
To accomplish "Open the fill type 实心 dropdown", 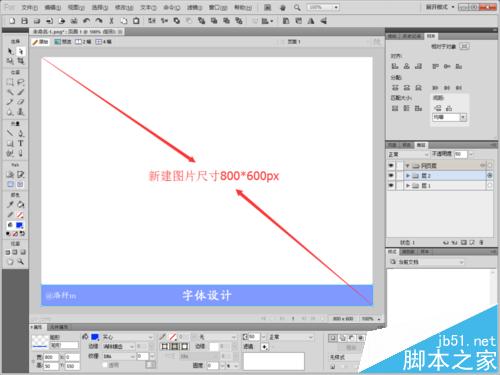I will pos(127,337).
